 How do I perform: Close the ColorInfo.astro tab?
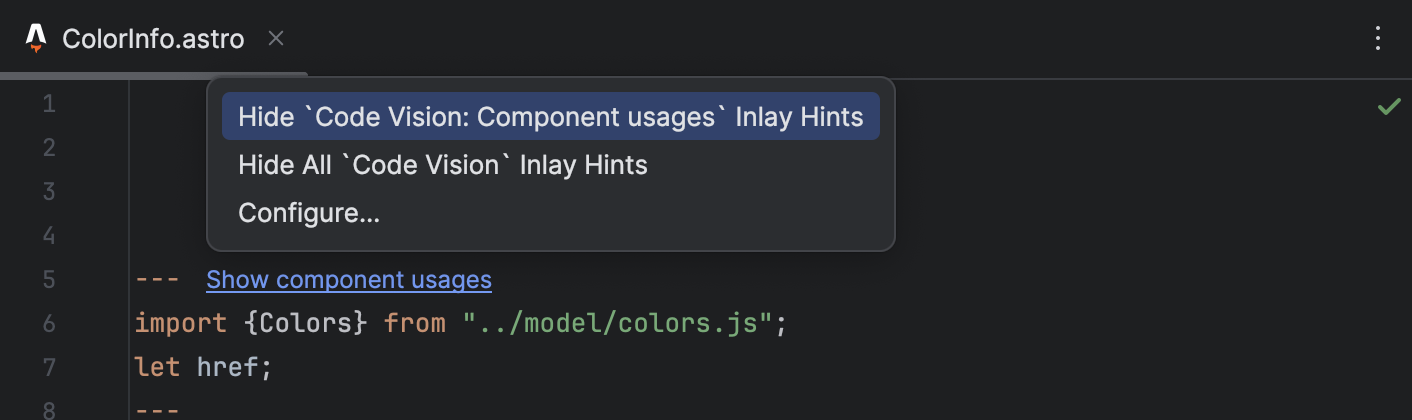(277, 39)
